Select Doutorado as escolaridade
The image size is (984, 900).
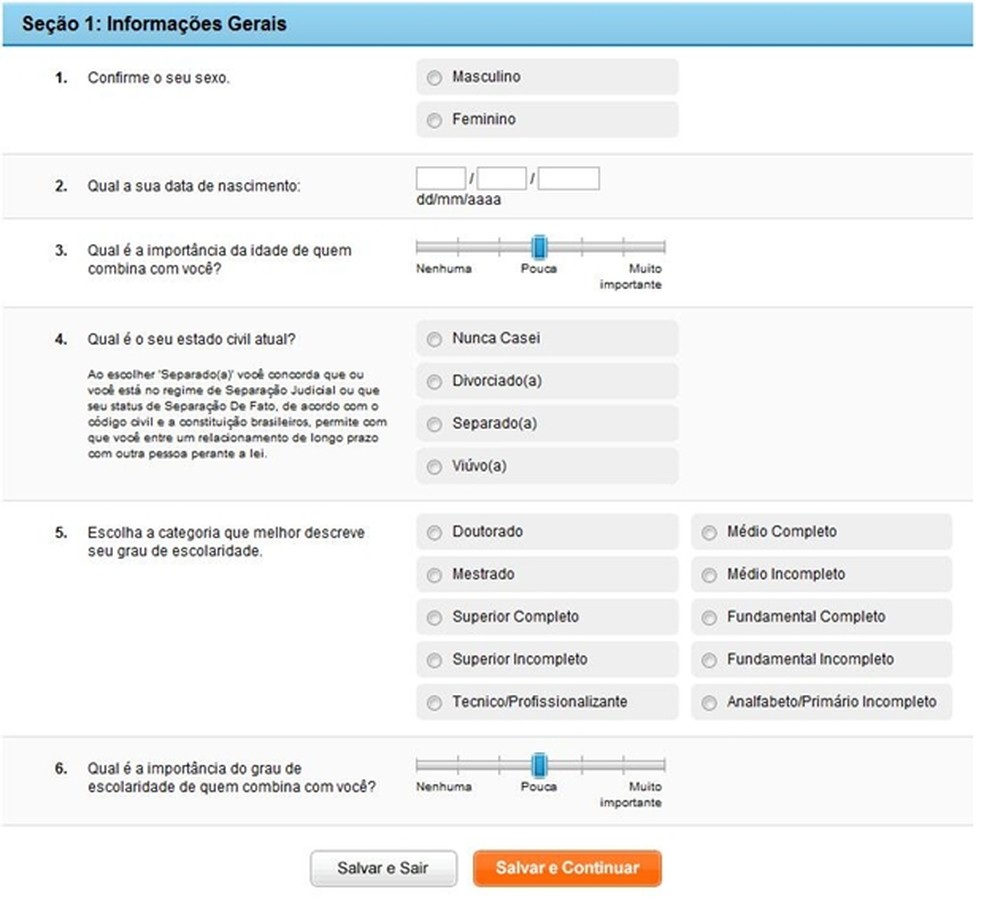433,531
